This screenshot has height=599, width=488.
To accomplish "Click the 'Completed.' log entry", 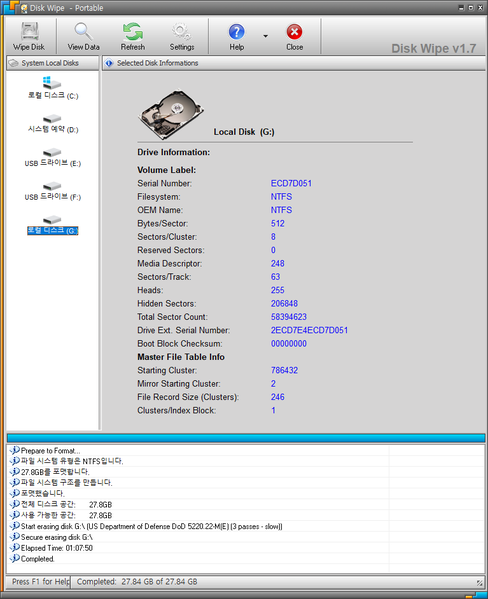I will pyautogui.click(x=37, y=559).
